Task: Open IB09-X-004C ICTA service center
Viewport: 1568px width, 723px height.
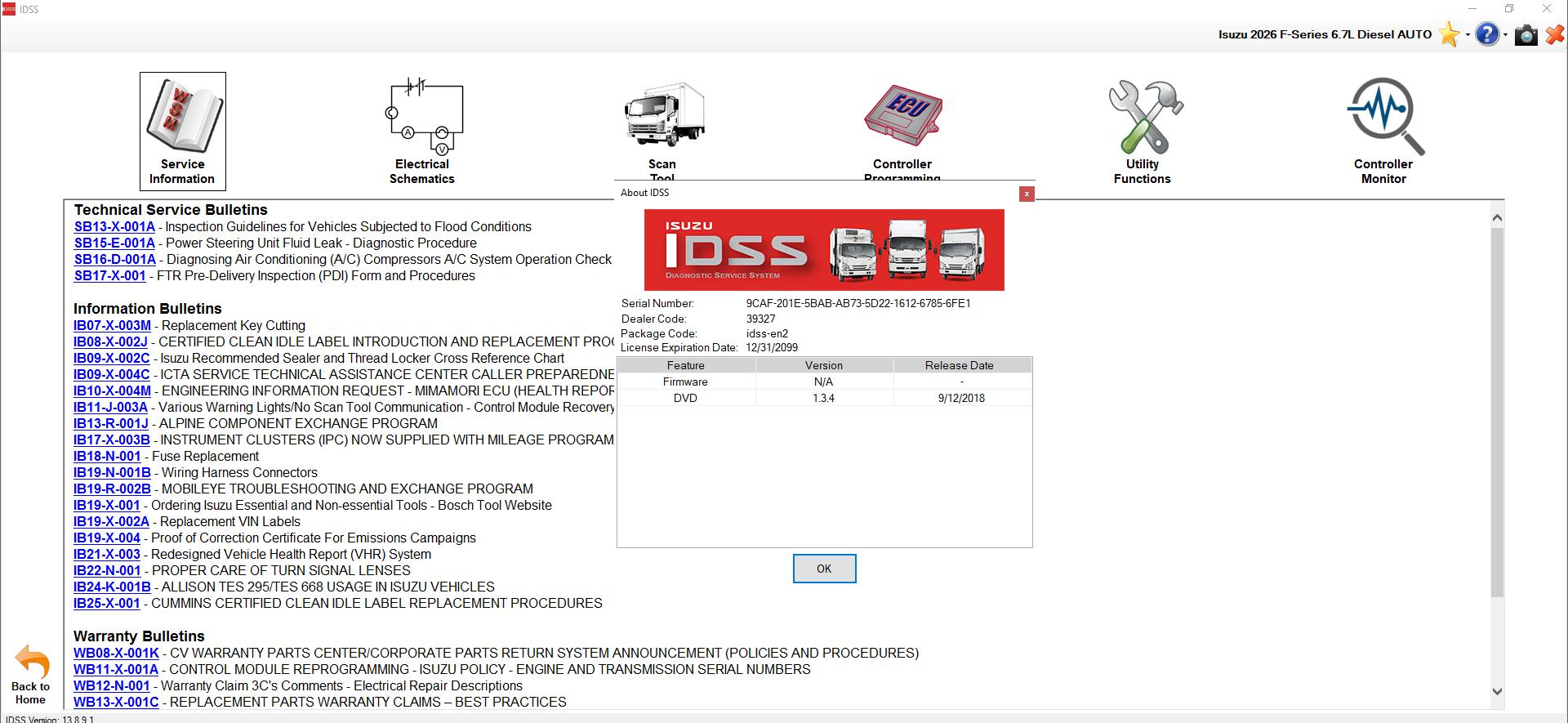Action: point(112,374)
